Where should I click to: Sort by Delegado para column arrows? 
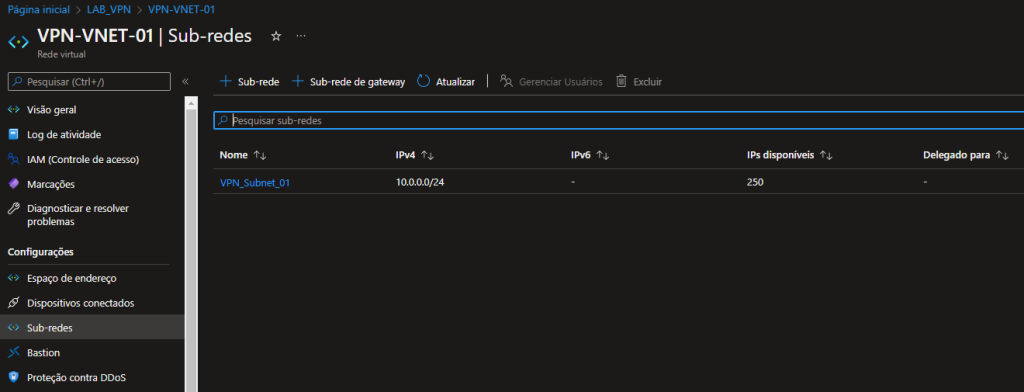click(1002, 155)
